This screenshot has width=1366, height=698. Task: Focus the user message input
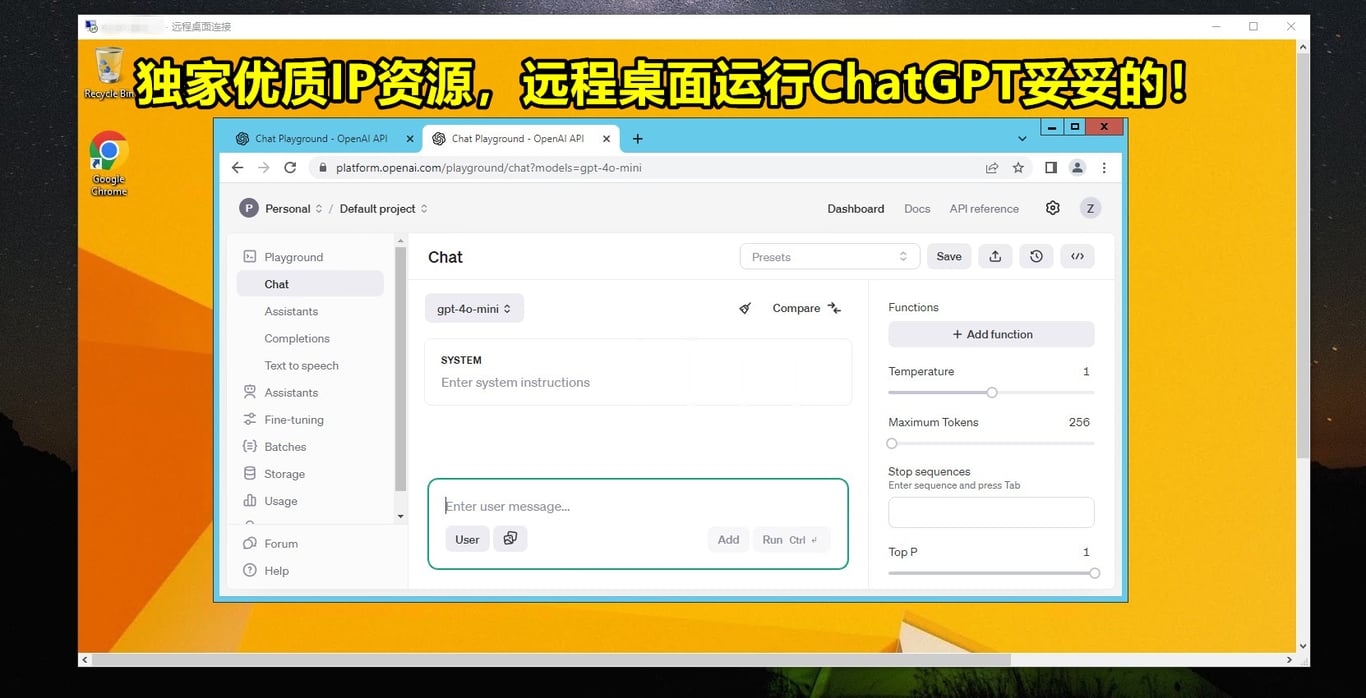pos(638,506)
